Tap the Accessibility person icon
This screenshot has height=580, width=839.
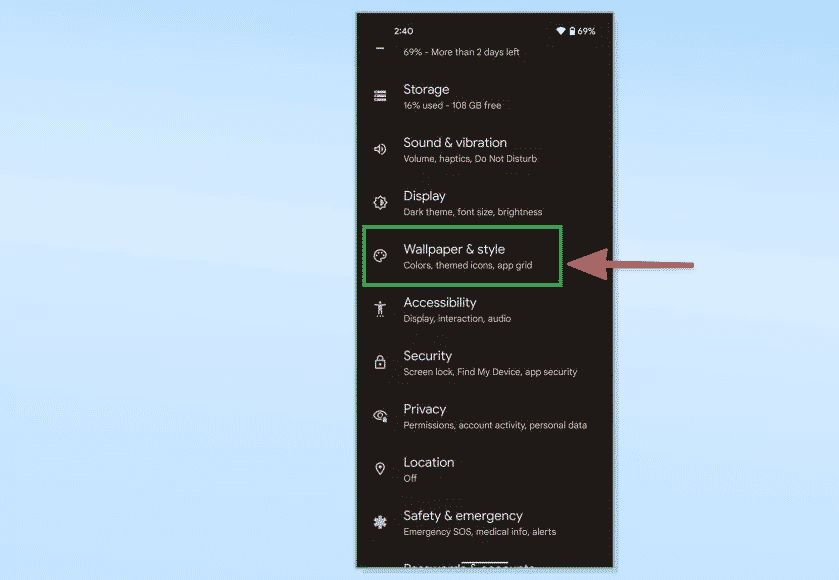tap(380, 309)
